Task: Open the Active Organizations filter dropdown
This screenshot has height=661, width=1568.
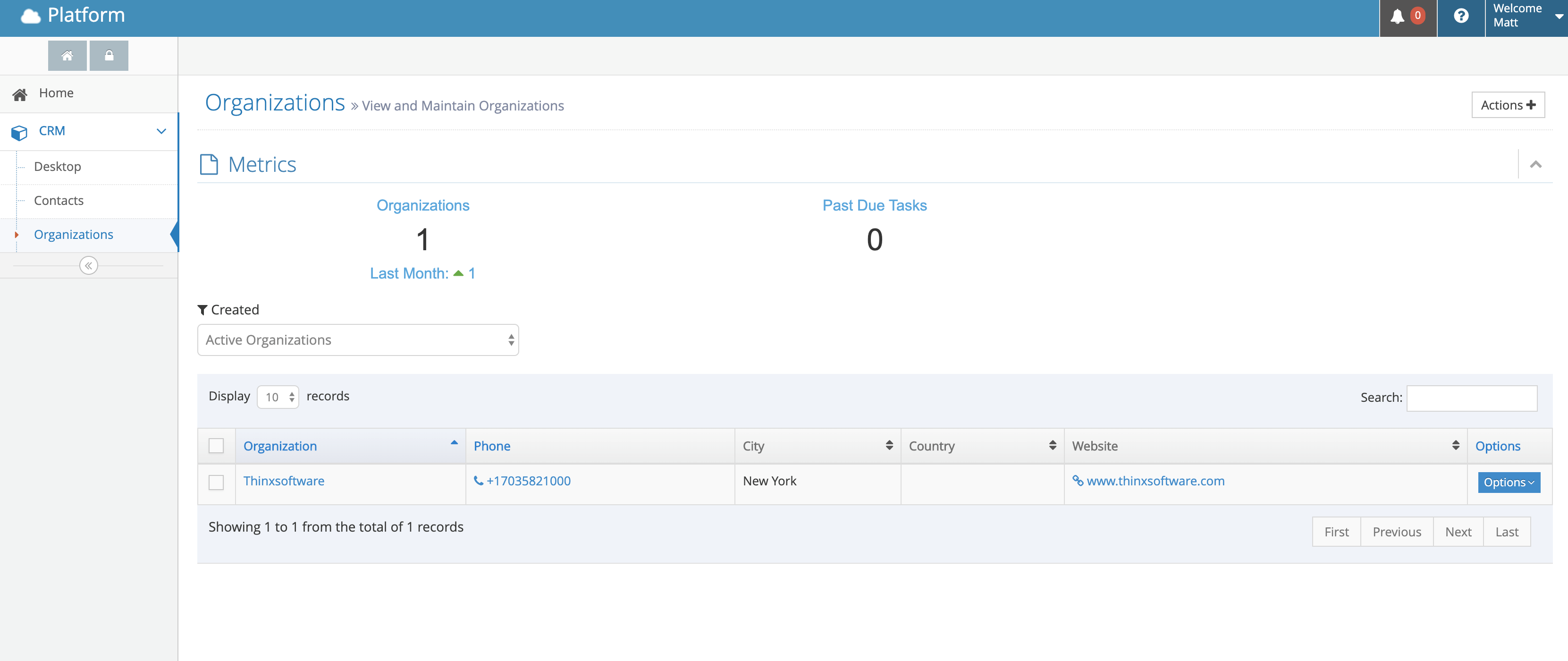Action: pos(358,340)
